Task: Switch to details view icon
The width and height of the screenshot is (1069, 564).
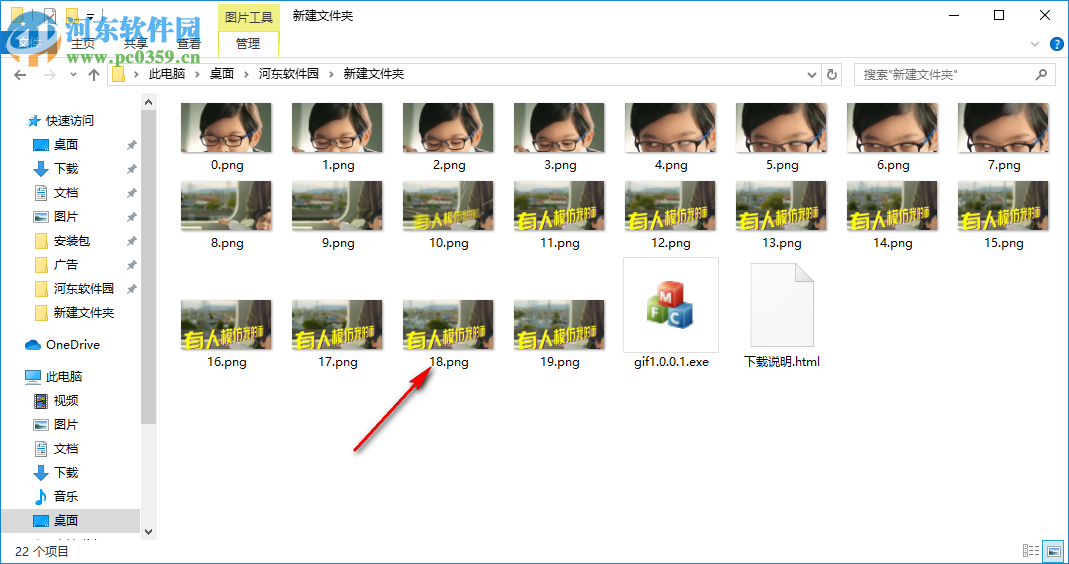Action: pos(1031,551)
